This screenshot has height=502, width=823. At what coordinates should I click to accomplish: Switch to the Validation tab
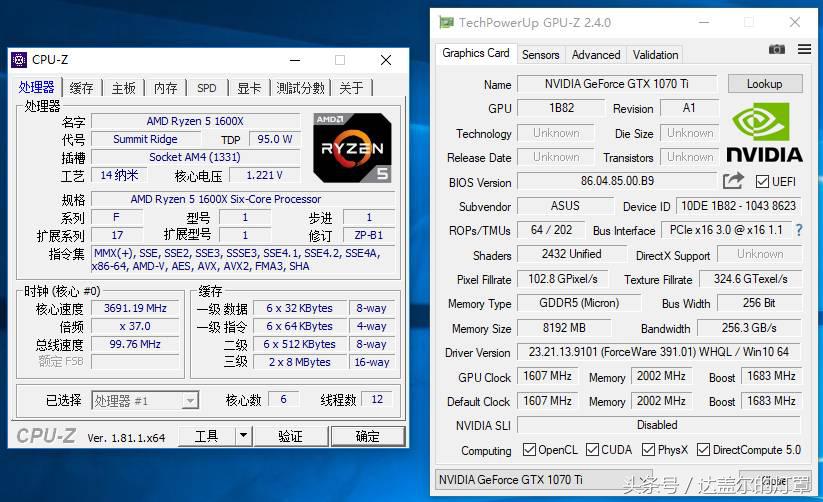coord(655,55)
